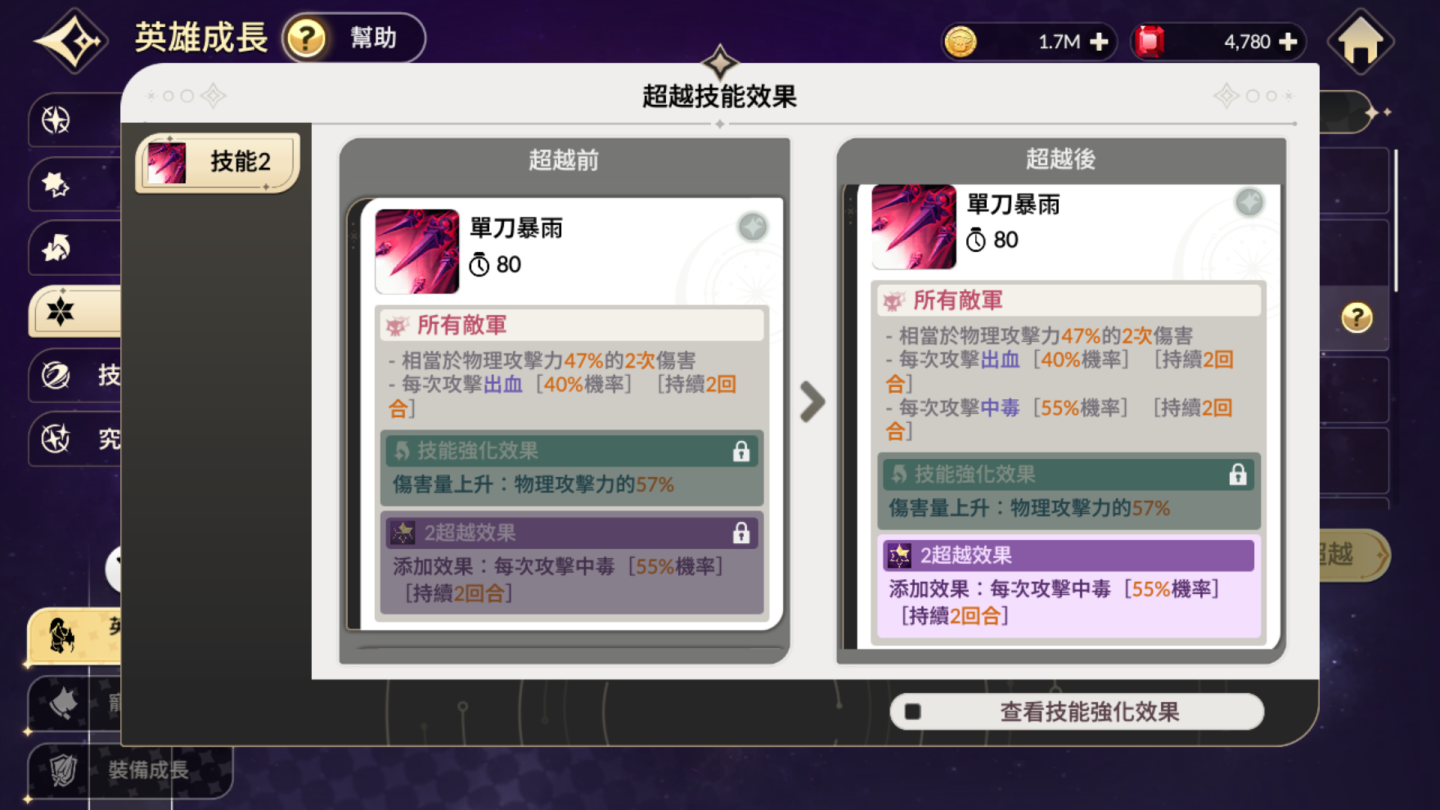Click the small question mark on right edge
1440x810 pixels.
click(1357, 318)
